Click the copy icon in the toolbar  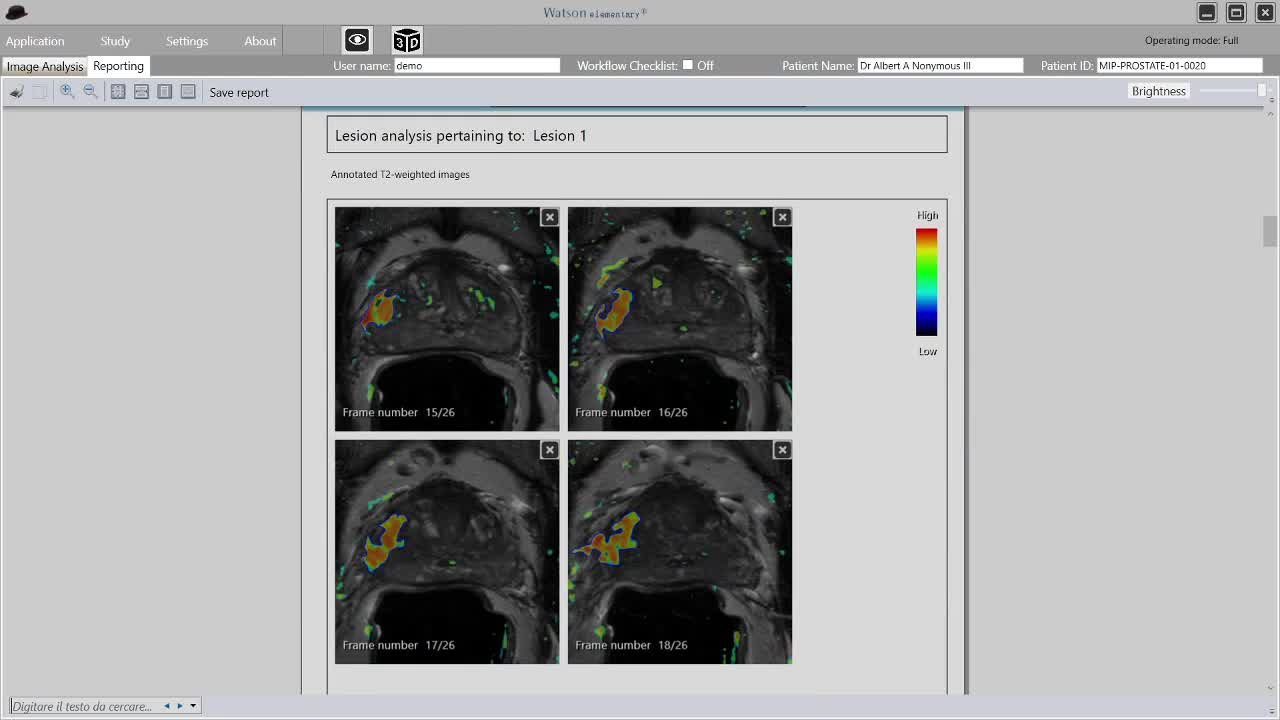tap(40, 92)
